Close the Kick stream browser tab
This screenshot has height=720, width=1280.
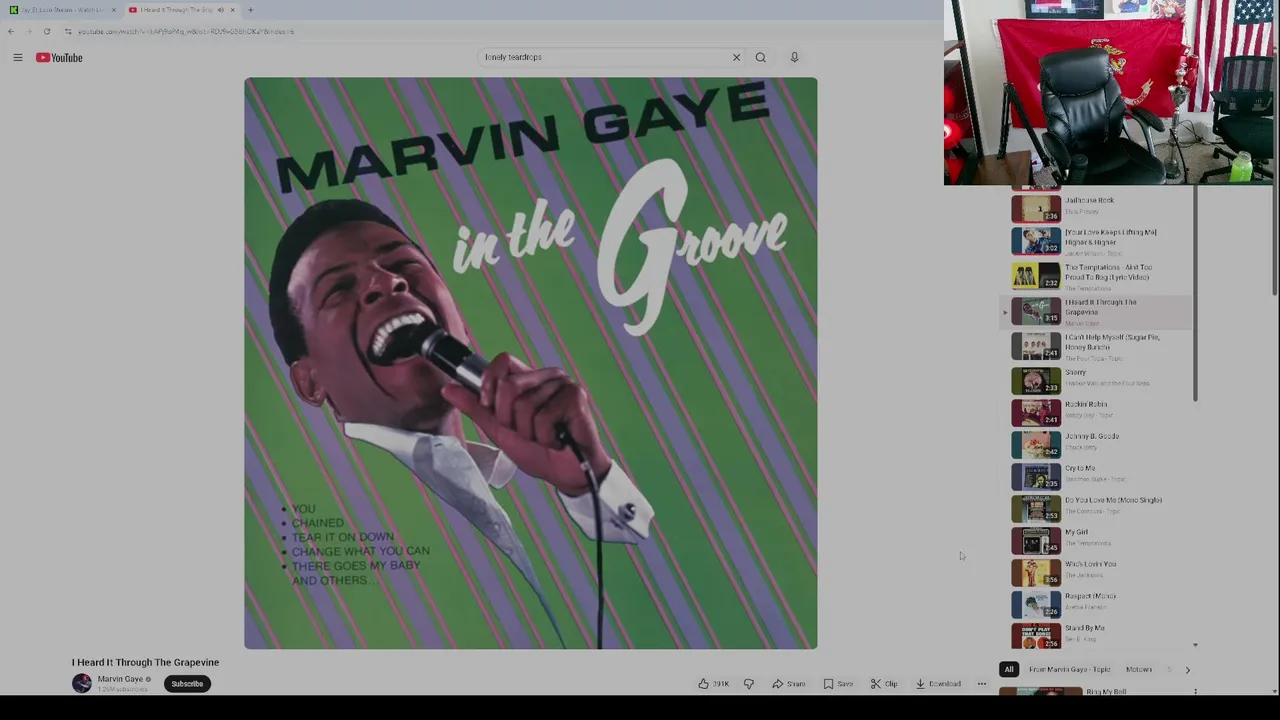tap(113, 10)
